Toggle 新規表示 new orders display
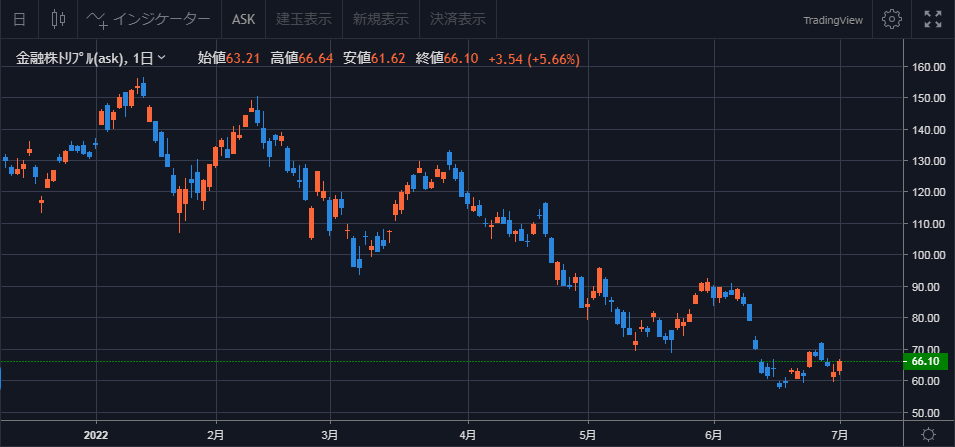This screenshot has width=955, height=447. pos(381,19)
